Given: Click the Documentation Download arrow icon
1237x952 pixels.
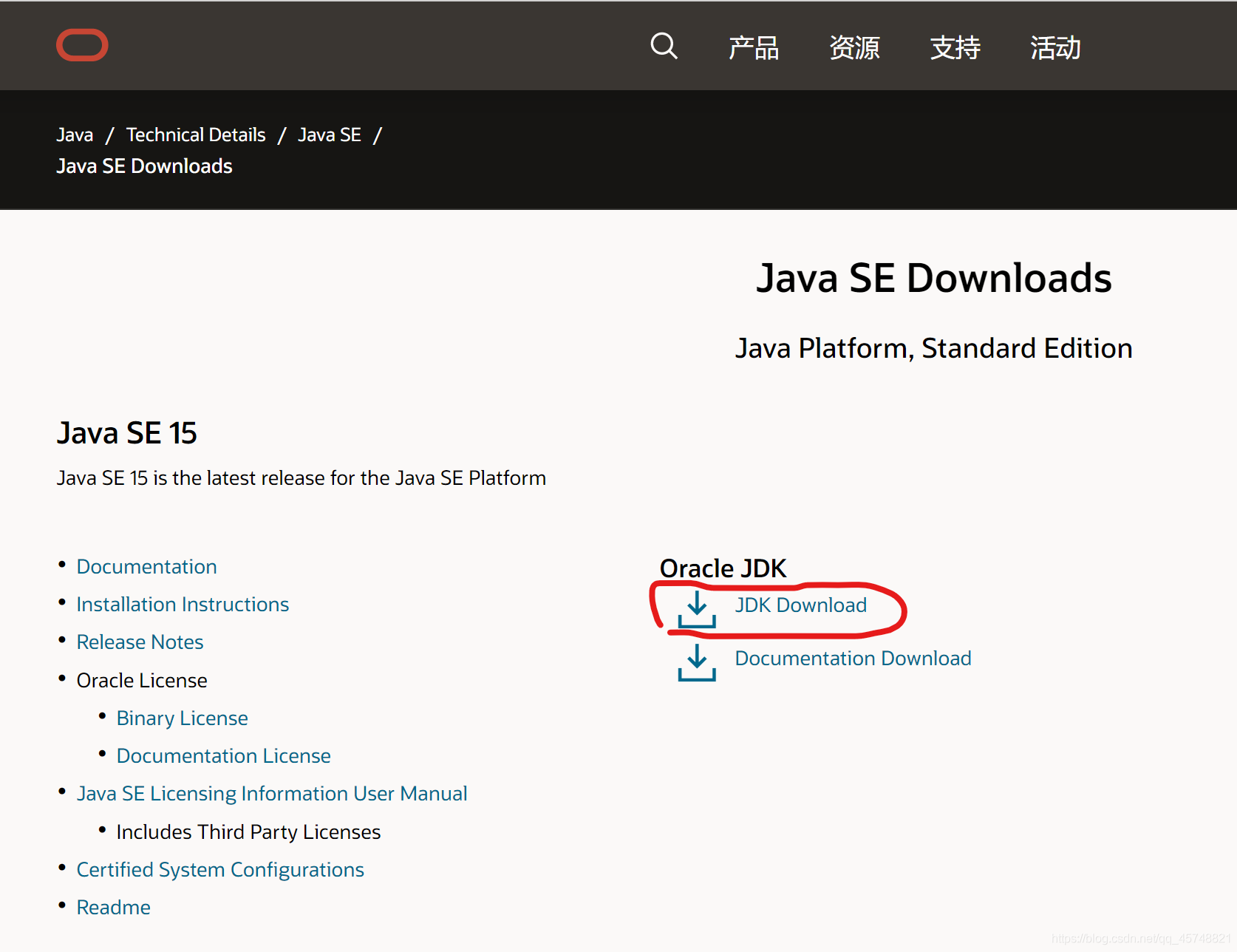Looking at the screenshot, I should pos(697,662).
